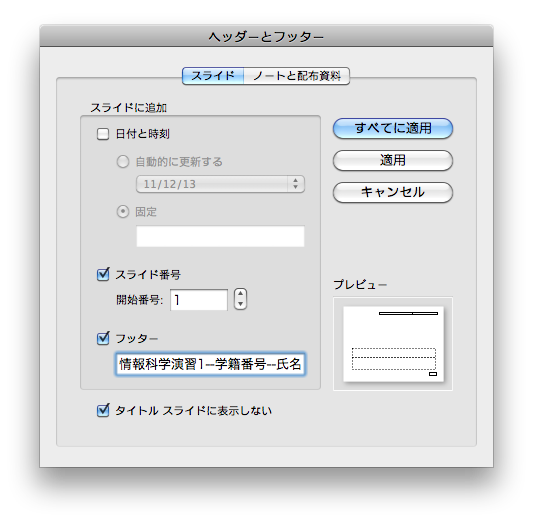This screenshot has height=522, width=533.
Task: Enable the 日付と時刻 checkbox
Action: point(103,134)
